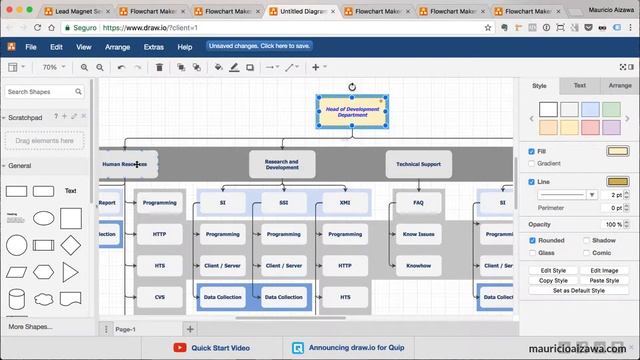Enable the Glass checkbox
The width and height of the screenshot is (640, 360).
(532, 253)
